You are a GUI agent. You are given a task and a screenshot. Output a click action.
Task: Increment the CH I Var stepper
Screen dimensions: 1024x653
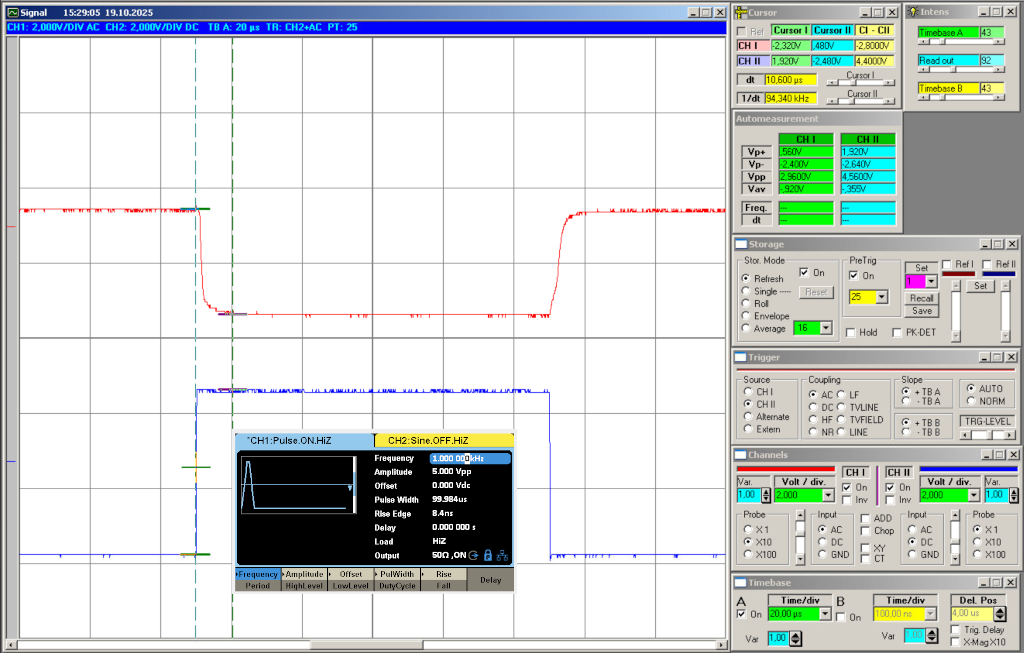[766, 491]
